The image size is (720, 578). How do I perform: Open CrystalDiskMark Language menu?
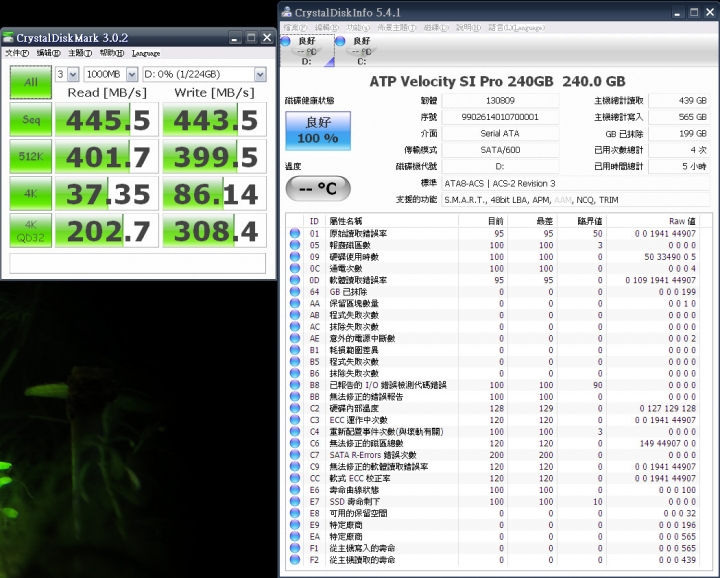tap(146, 53)
